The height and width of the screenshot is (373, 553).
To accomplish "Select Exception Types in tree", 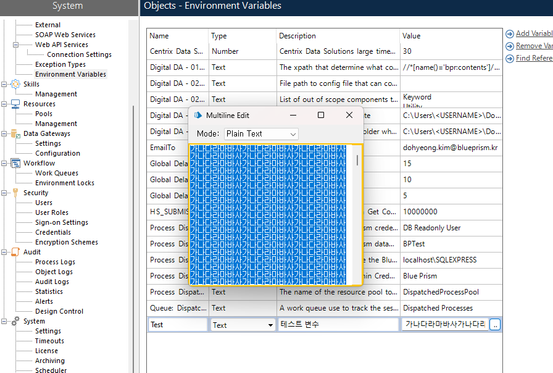I will point(60,65).
